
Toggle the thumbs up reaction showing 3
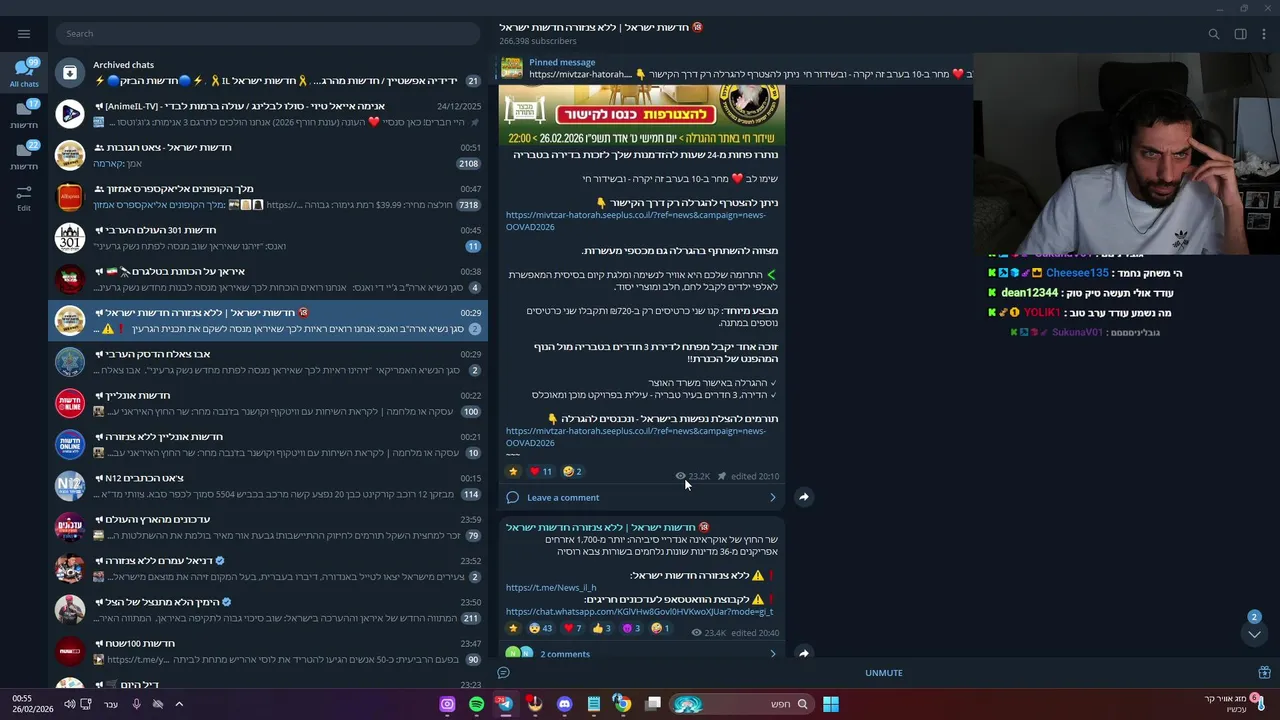[601, 628]
